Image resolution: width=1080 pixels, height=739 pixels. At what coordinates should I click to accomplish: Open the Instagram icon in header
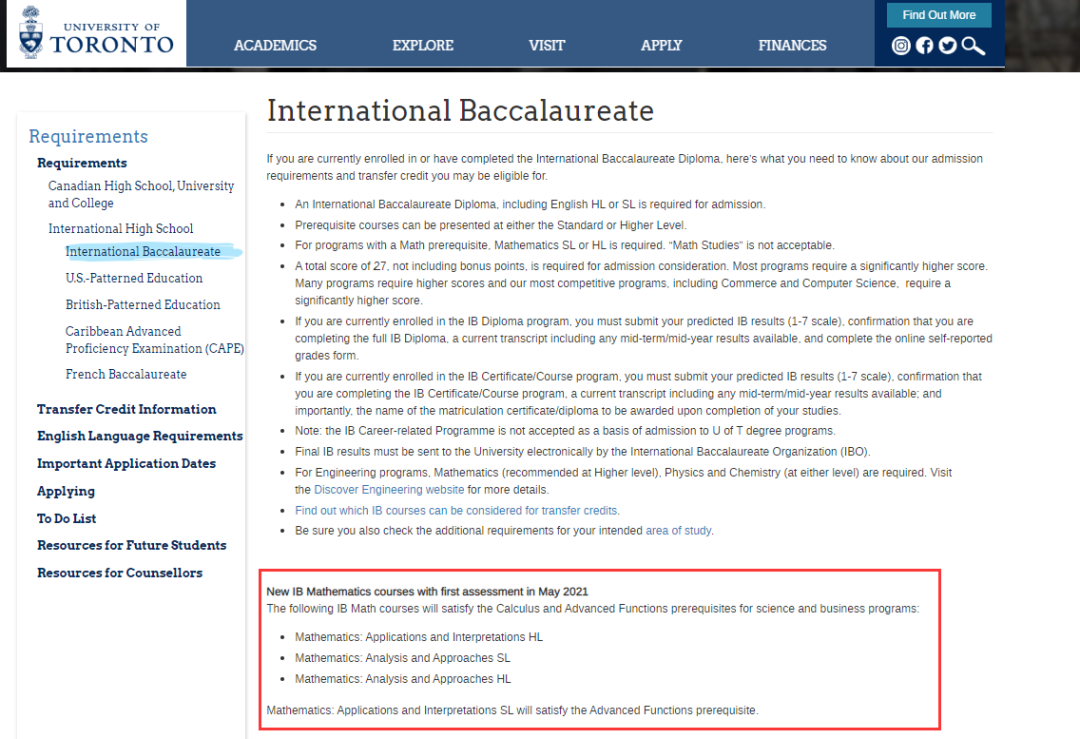pos(901,45)
